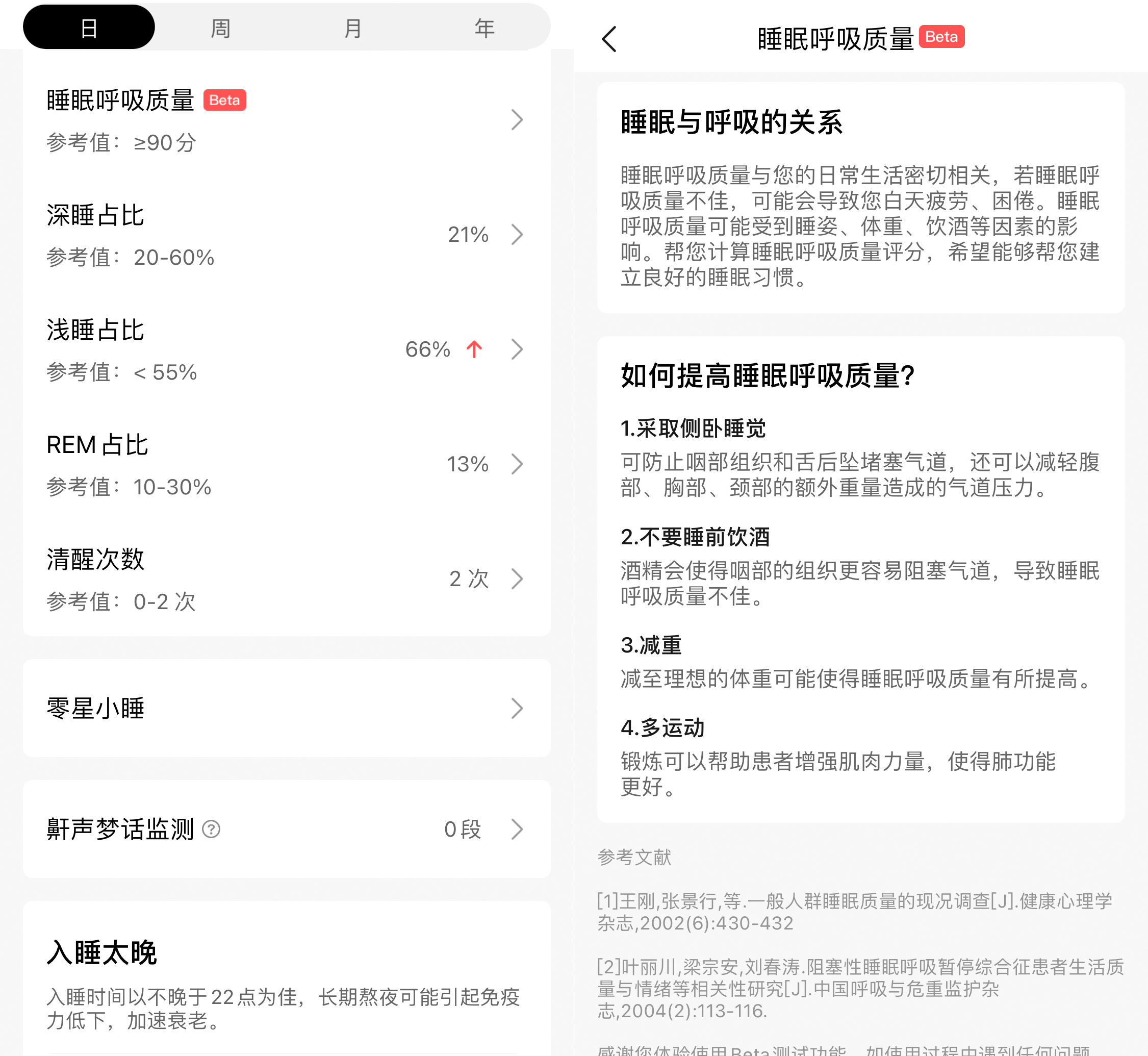The height and width of the screenshot is (1056, 1148).
Task: Select the 年 tab
Action: click(x=482, y=27)
